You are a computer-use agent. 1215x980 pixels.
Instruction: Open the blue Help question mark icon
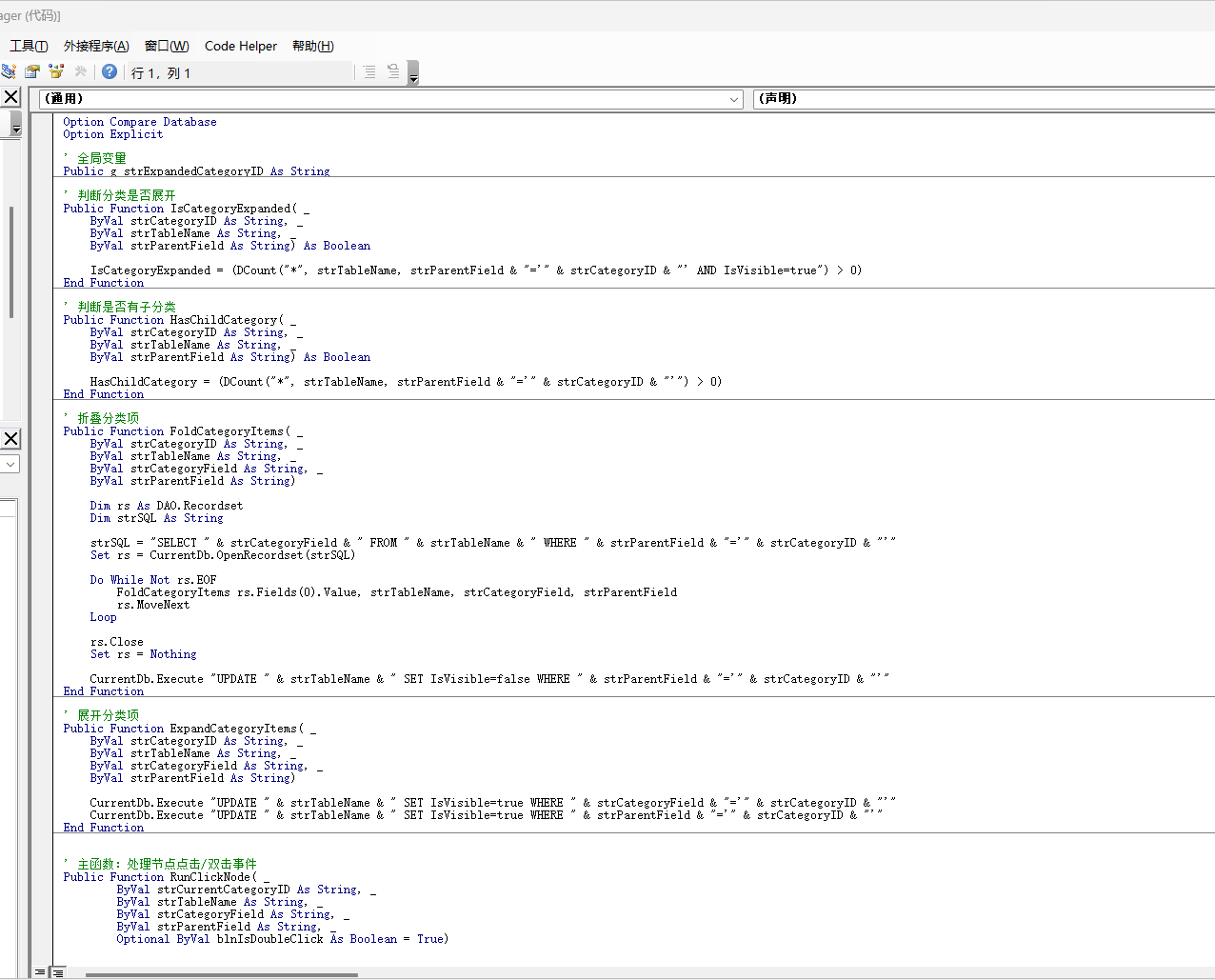coord(110,71)
